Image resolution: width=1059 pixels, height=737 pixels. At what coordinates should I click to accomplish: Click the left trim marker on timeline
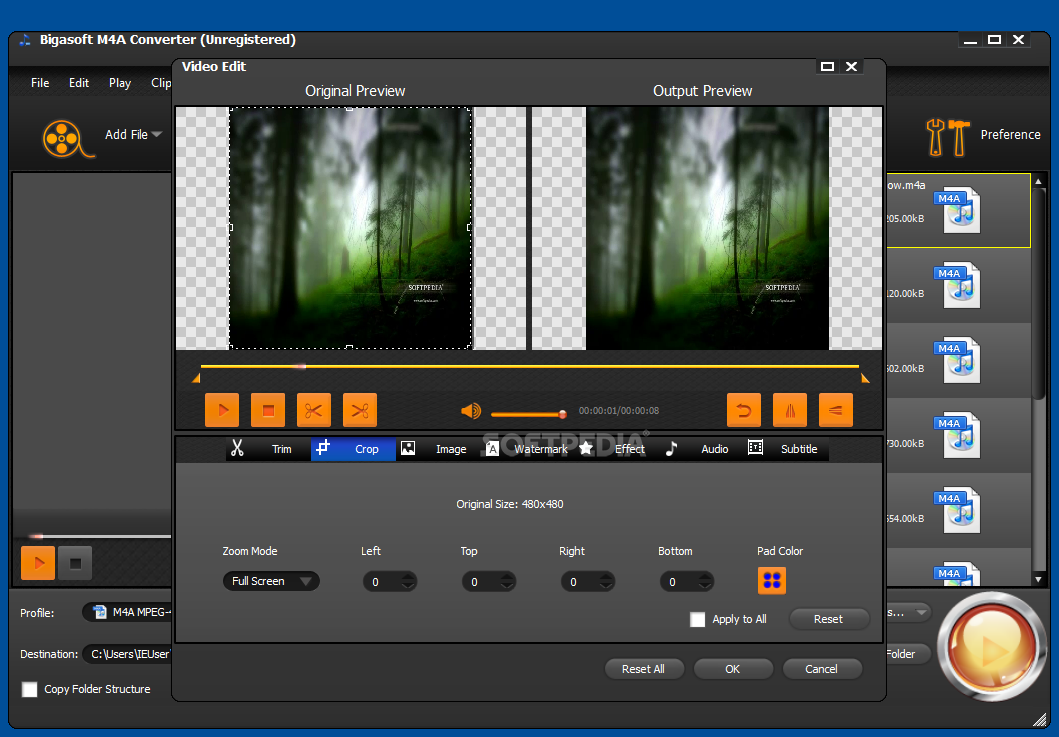coord(196,379)
